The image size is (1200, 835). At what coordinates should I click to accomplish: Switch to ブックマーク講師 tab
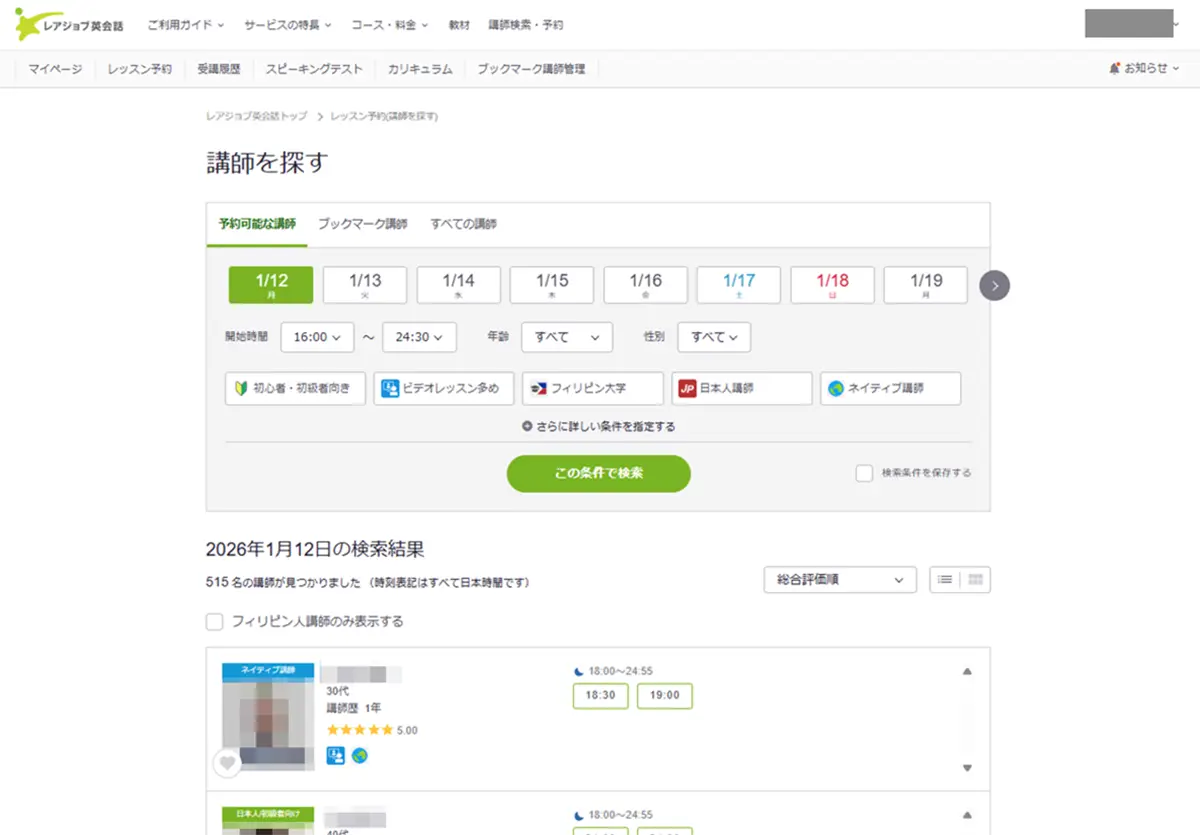(362, 225)
